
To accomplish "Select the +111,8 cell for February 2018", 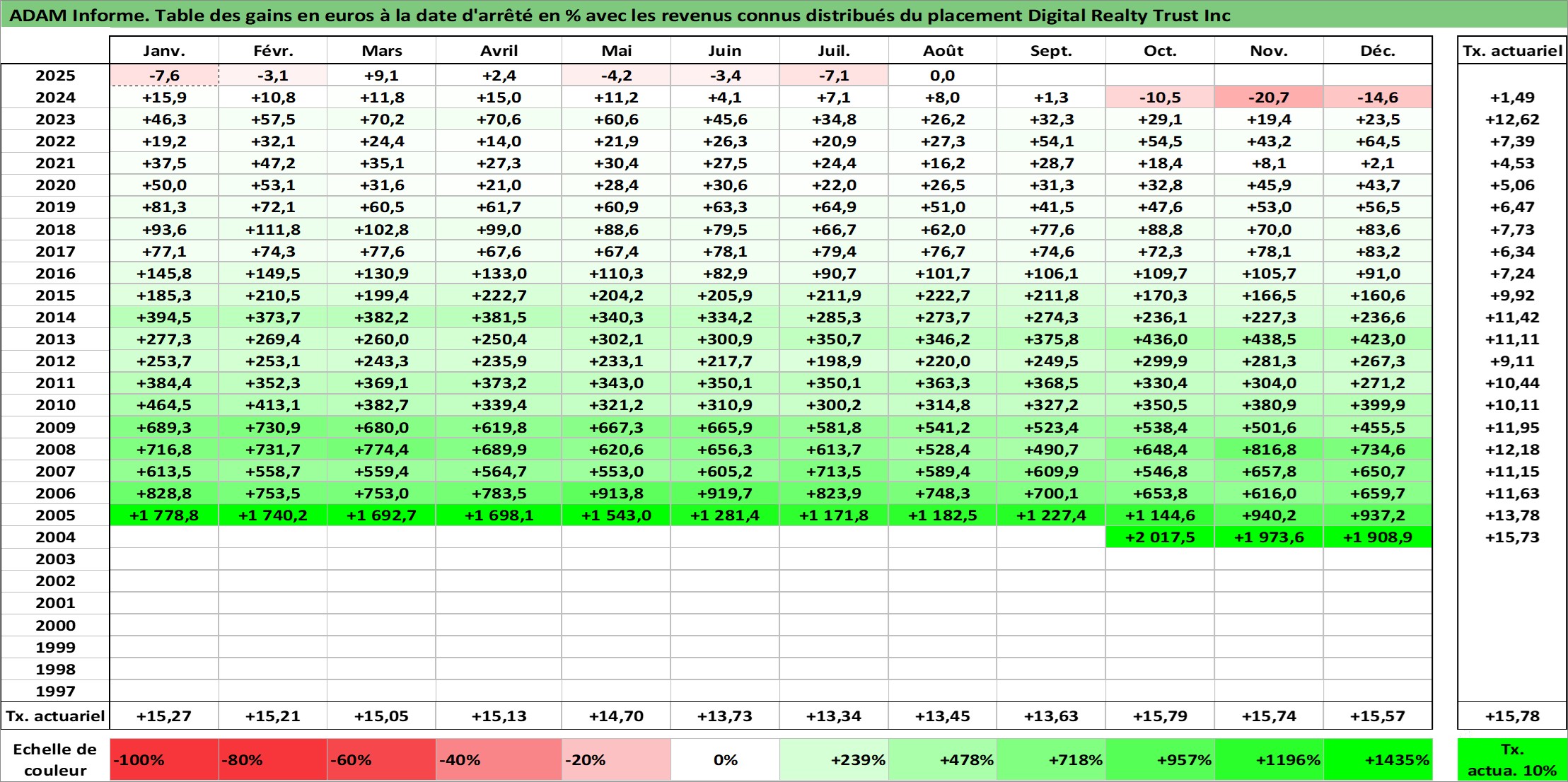I will [x=273, y=229].
